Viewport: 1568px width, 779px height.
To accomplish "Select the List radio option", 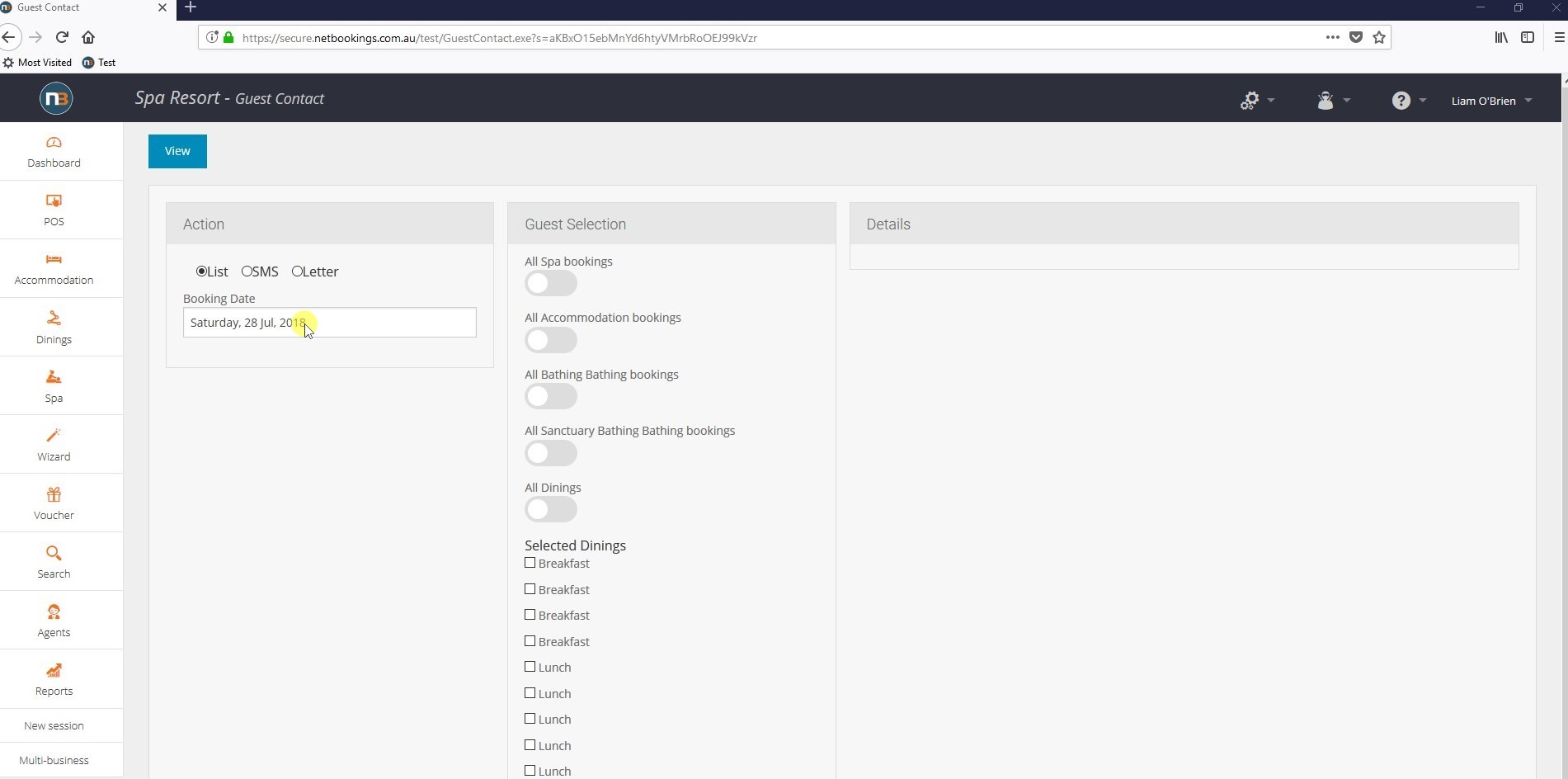I will (x=201, y=271).
